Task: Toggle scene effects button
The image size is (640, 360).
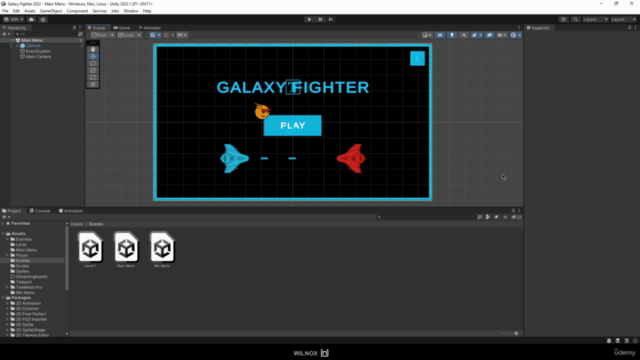Action: [x=474, y=35]
